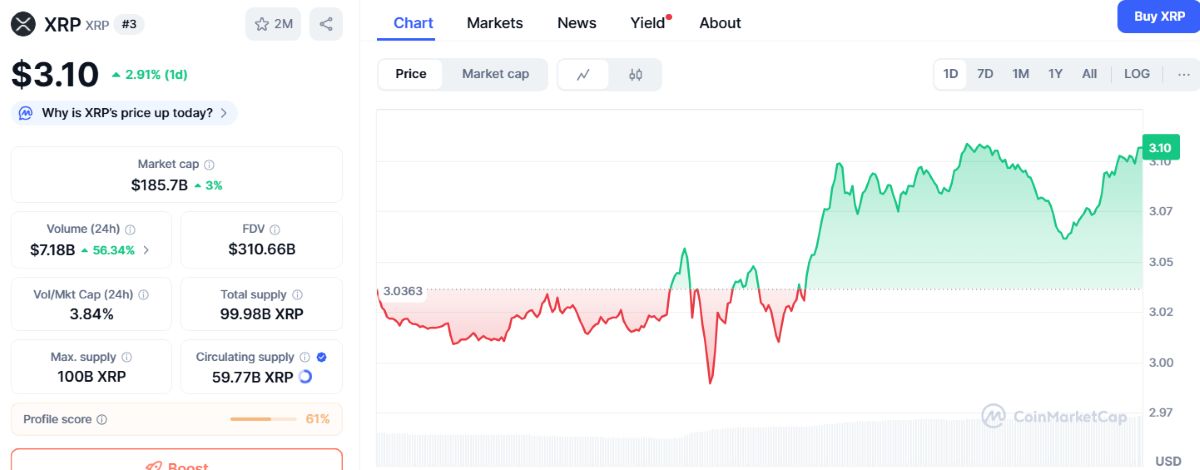Open the Yield tab
Screen dimensions: 1200x470
[650, 23]
